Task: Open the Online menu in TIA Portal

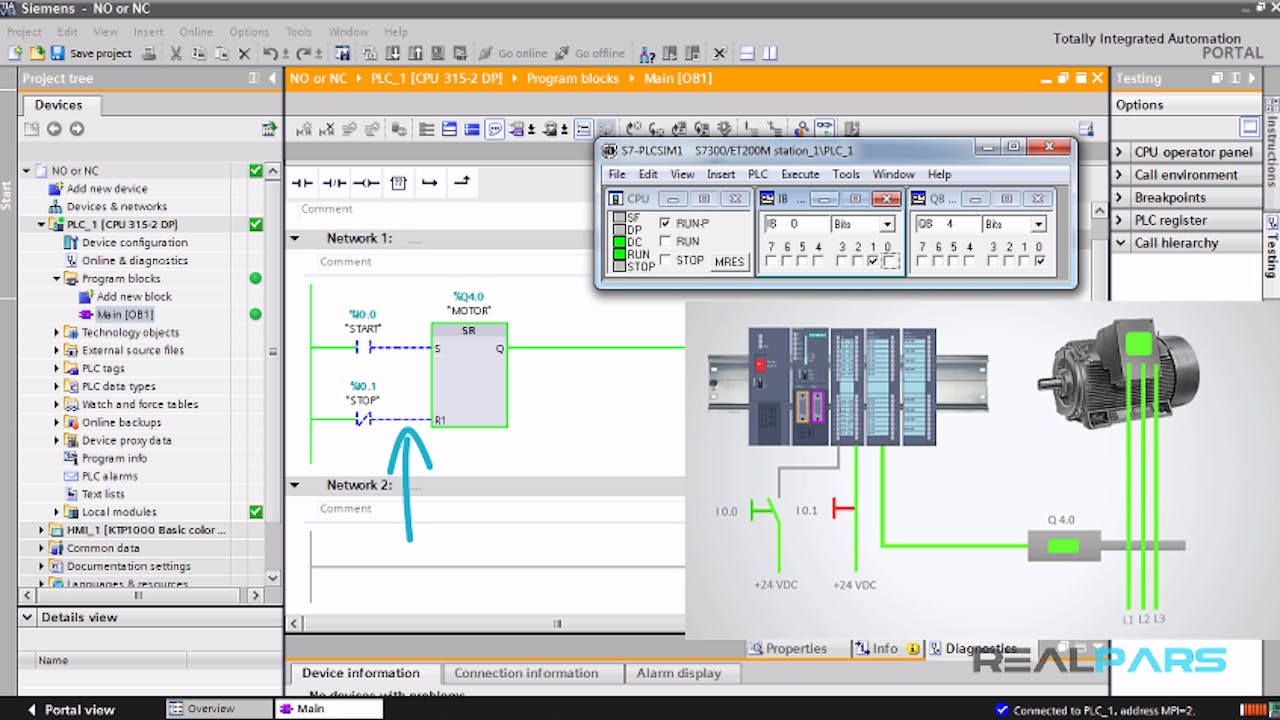Action: tap(196, 32)
